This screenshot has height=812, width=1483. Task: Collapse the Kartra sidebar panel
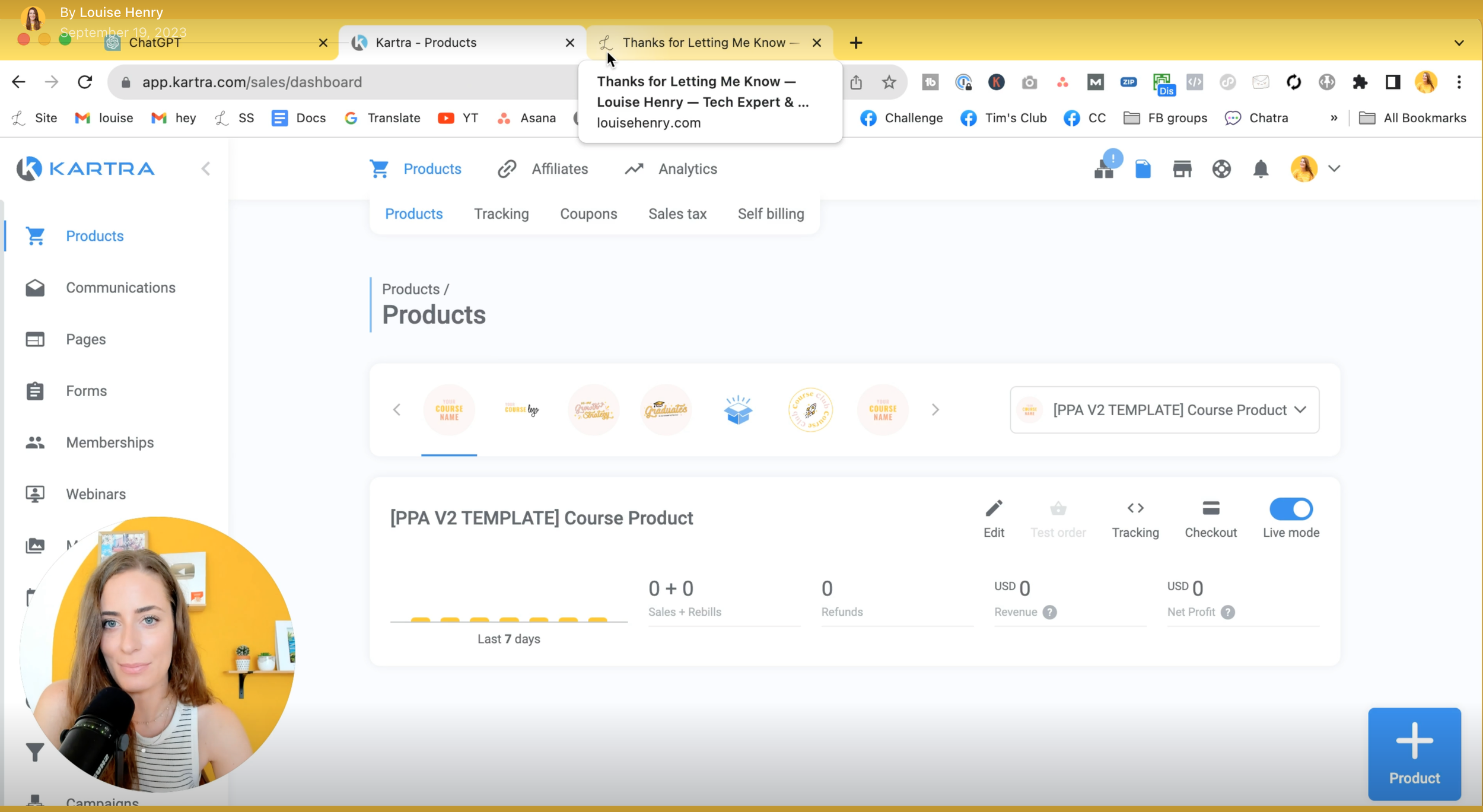[x=206, y=169]
